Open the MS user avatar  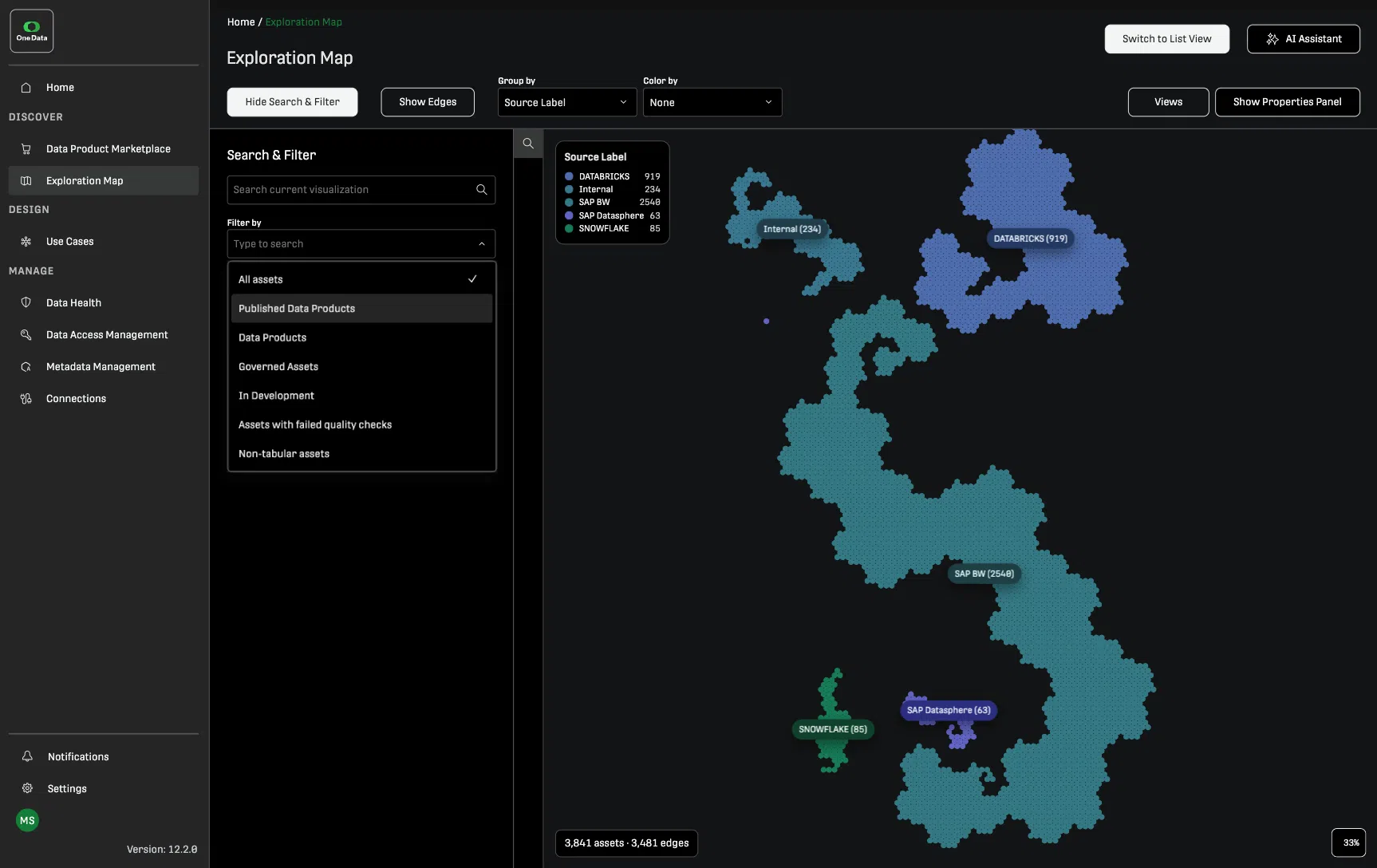click(27, 820)
